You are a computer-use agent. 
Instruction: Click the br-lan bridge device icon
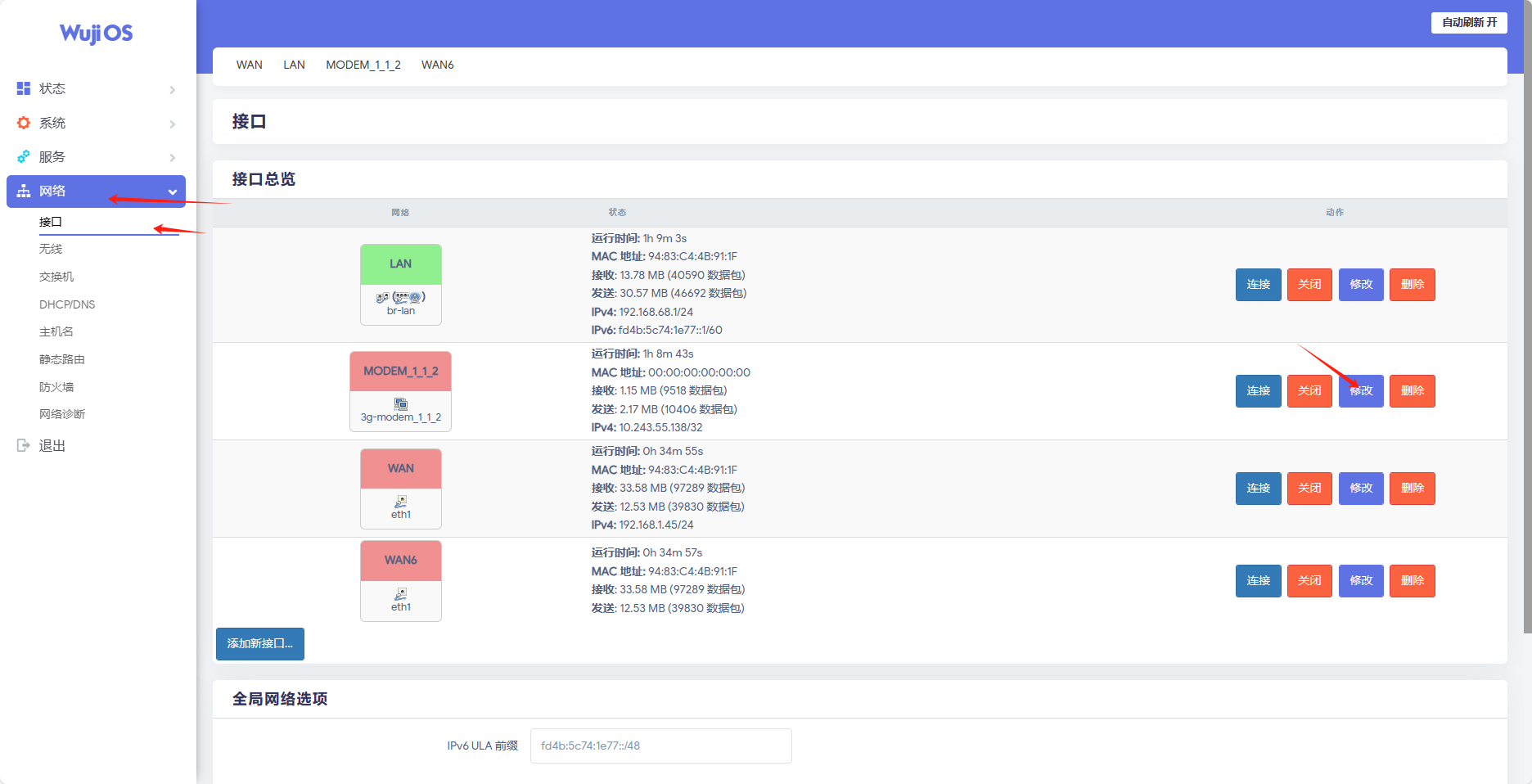pos(400,297)
